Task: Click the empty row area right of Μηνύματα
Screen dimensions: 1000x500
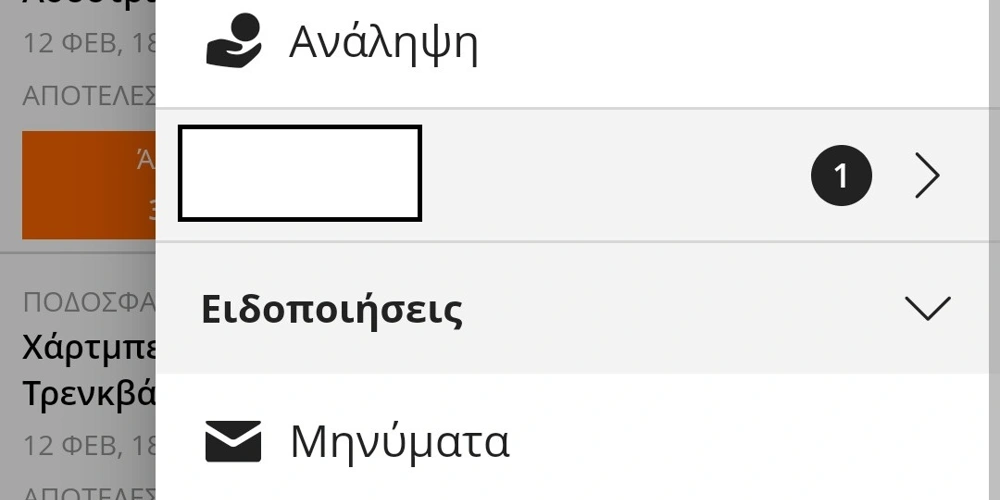Action: tap(750, 441)
